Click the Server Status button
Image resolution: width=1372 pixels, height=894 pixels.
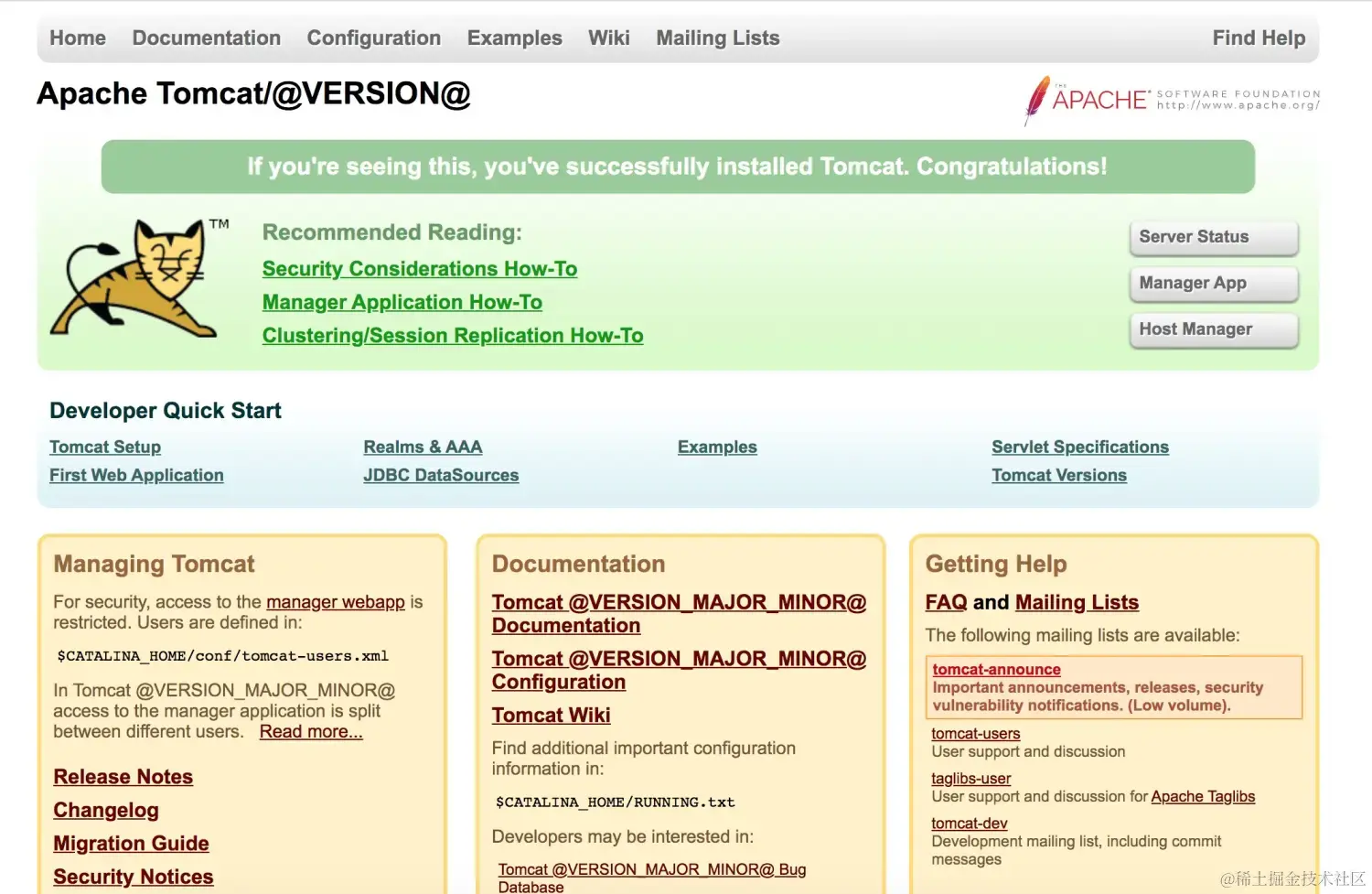(x=1214, y=237)
